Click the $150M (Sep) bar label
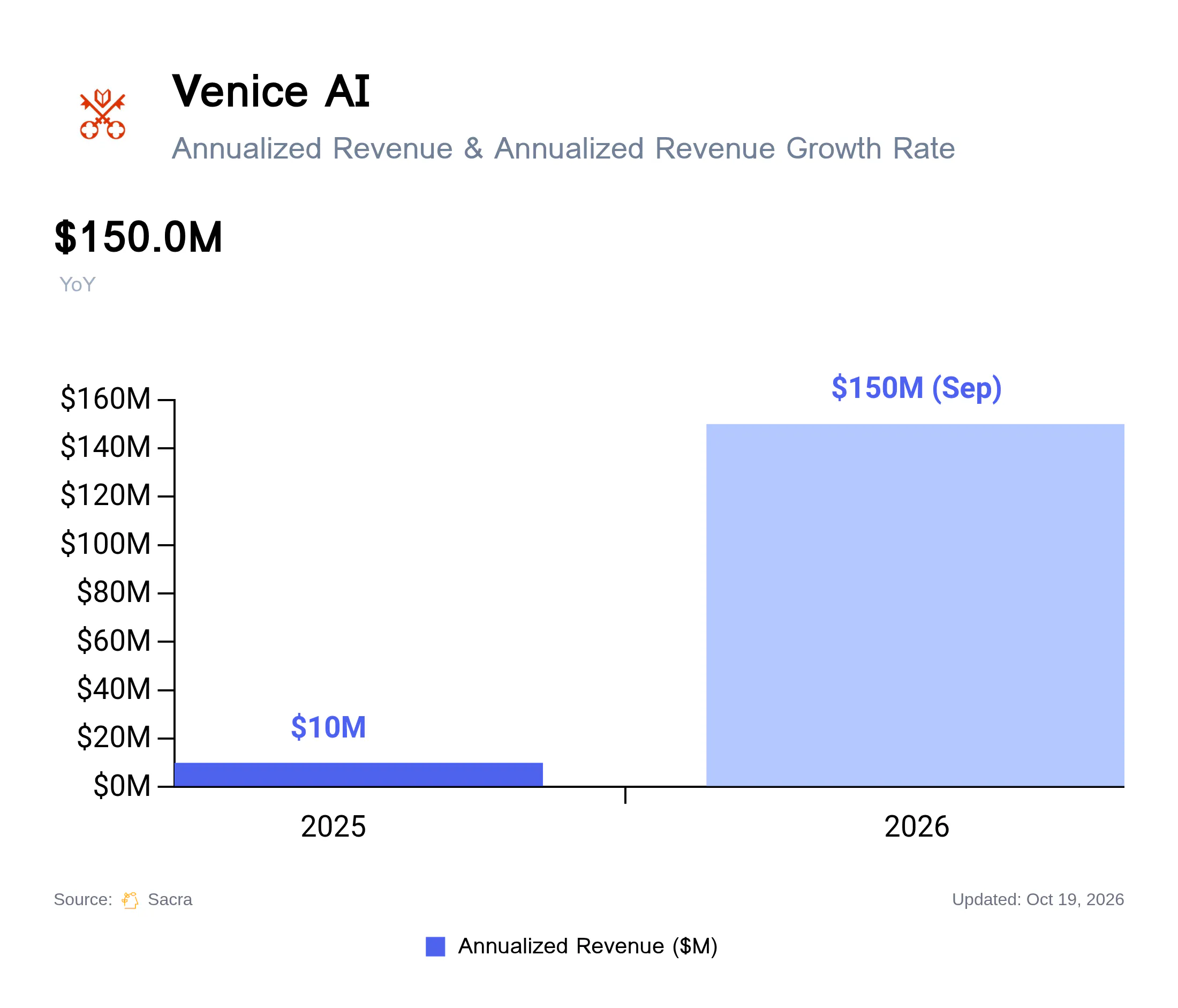1178x1008 pixels. 917,388
